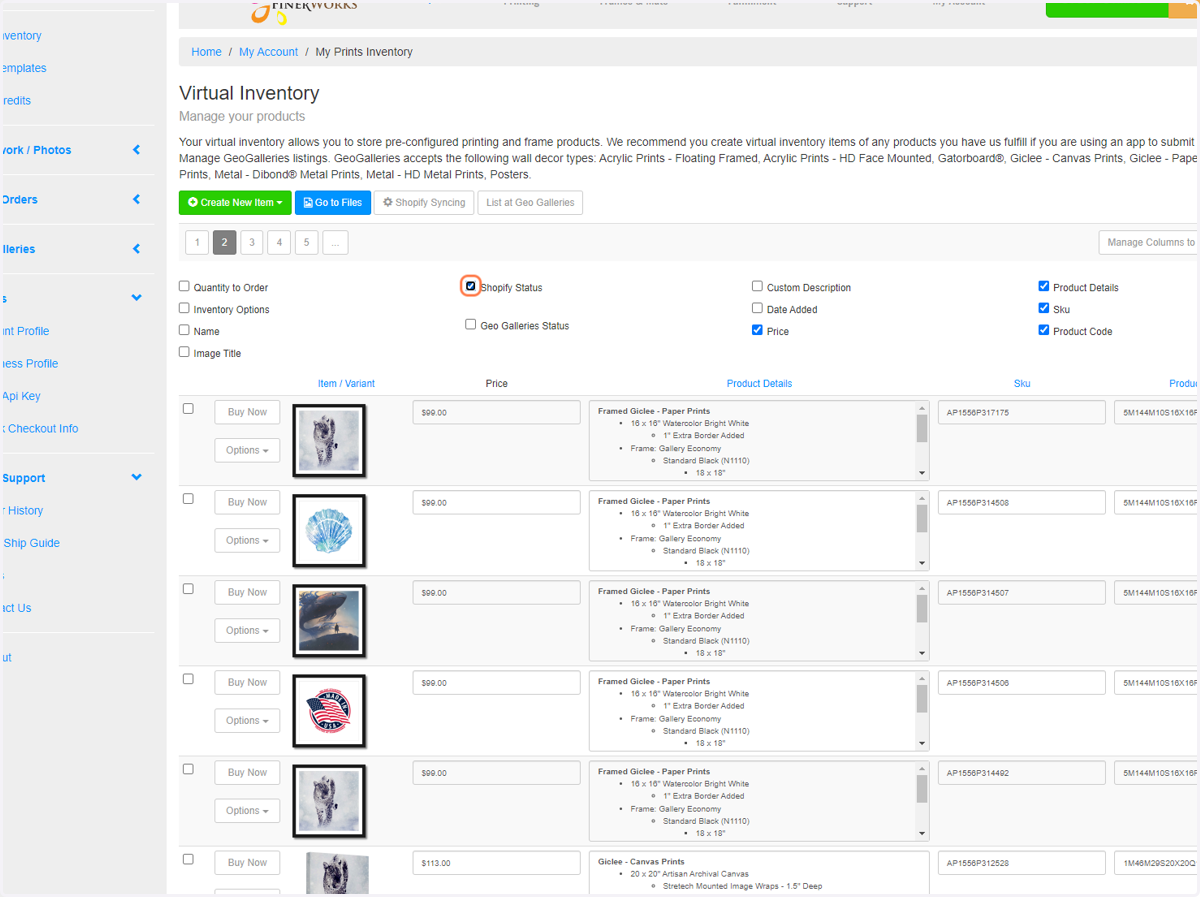Image resolution: width=1200 pixels, height=897 pixels.
Task: Click the Go to Files button
Action: [333, 202]
